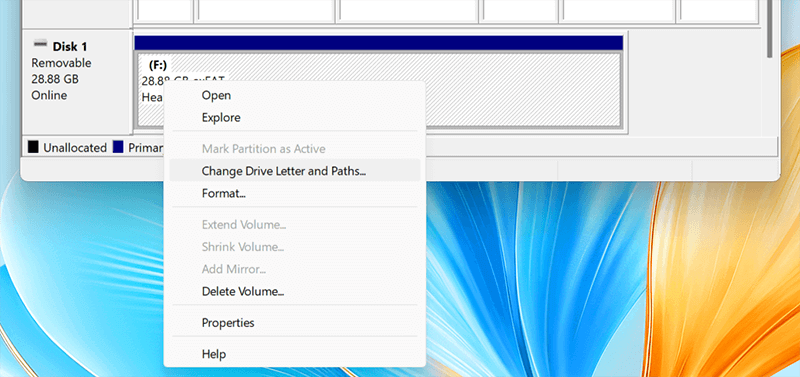The width and height of the screenshot is (800, 377).
Task: Click the greyed Shrink Volume... entry
Action: pyautogui.click(x=294, y=247)
